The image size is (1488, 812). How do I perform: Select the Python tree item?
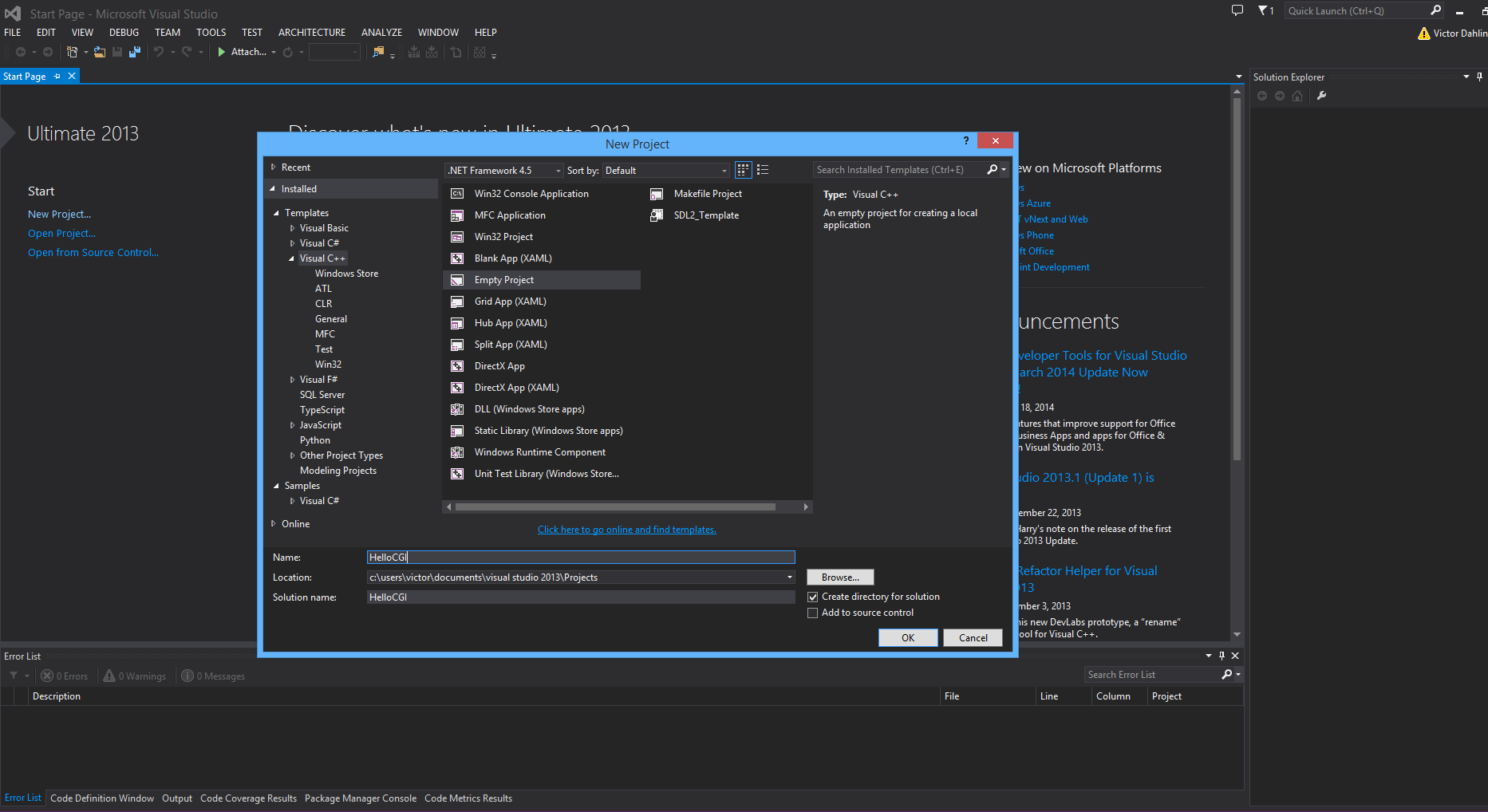tap(315, 440)
